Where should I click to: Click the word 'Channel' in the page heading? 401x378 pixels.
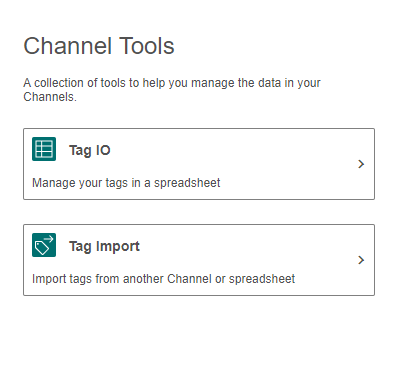pos(68,46)
